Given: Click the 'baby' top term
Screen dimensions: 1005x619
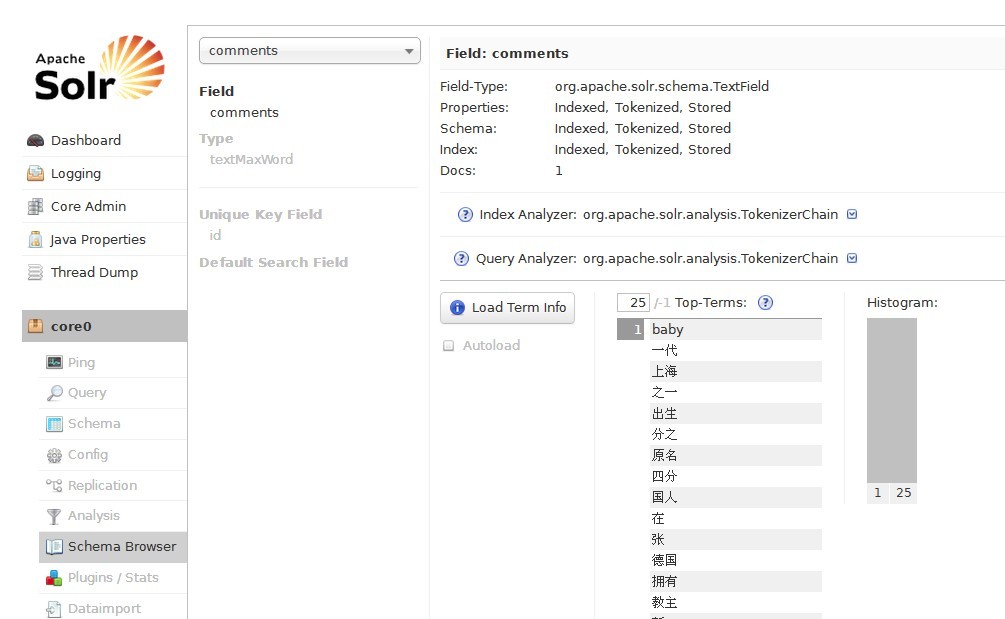Looking at the screenshot, I should (668, 329).
